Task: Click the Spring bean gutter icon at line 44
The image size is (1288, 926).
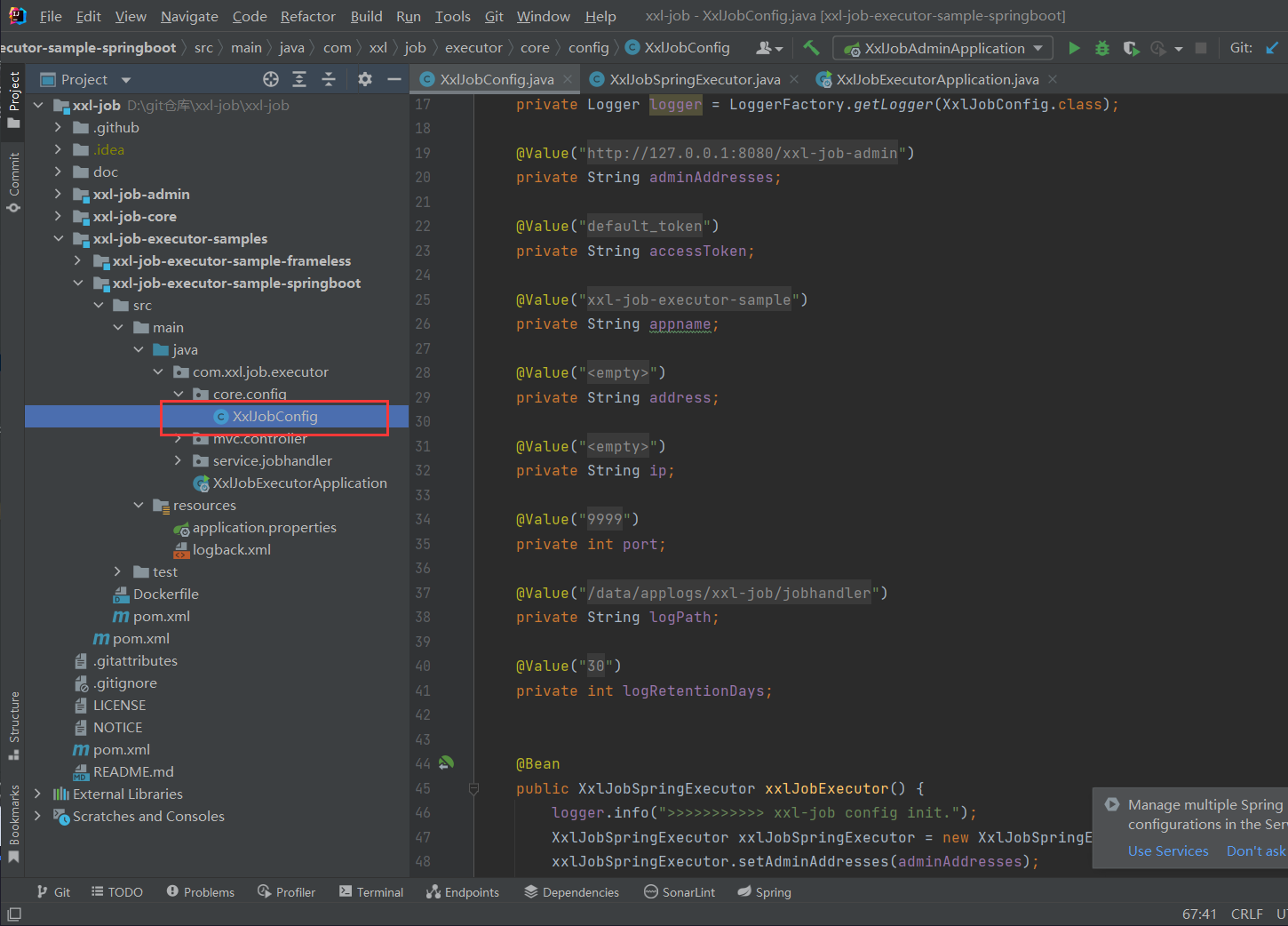Action: (446, 762)
